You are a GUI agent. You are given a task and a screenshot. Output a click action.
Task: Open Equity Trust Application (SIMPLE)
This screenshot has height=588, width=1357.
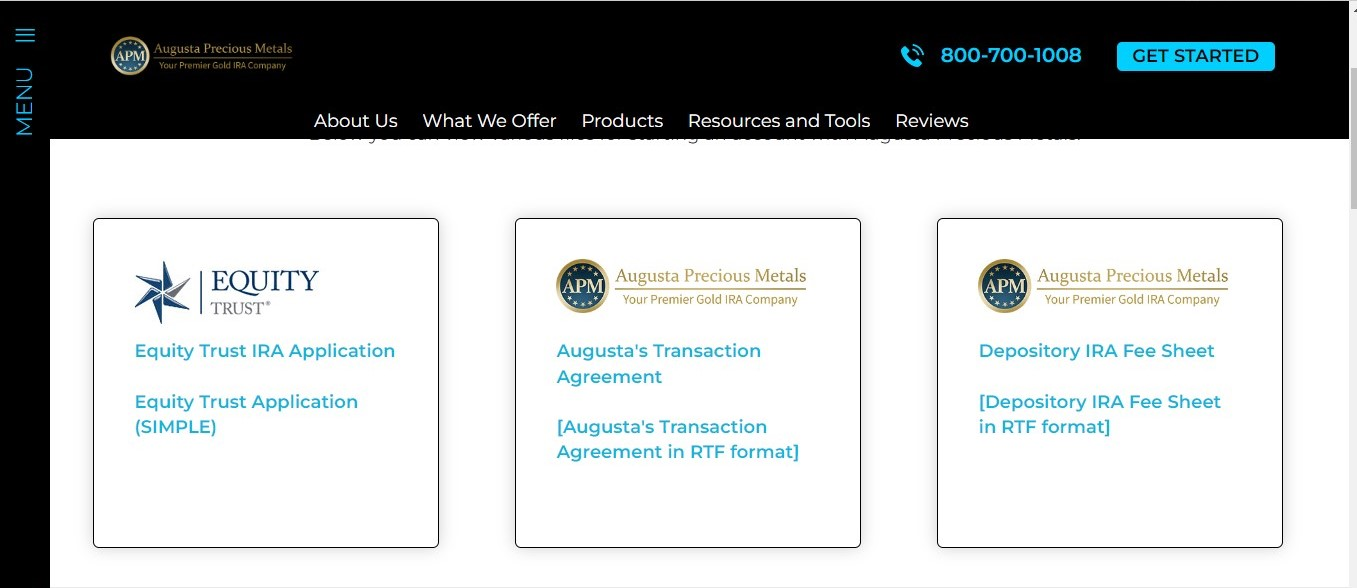click(x=246, y=413)
